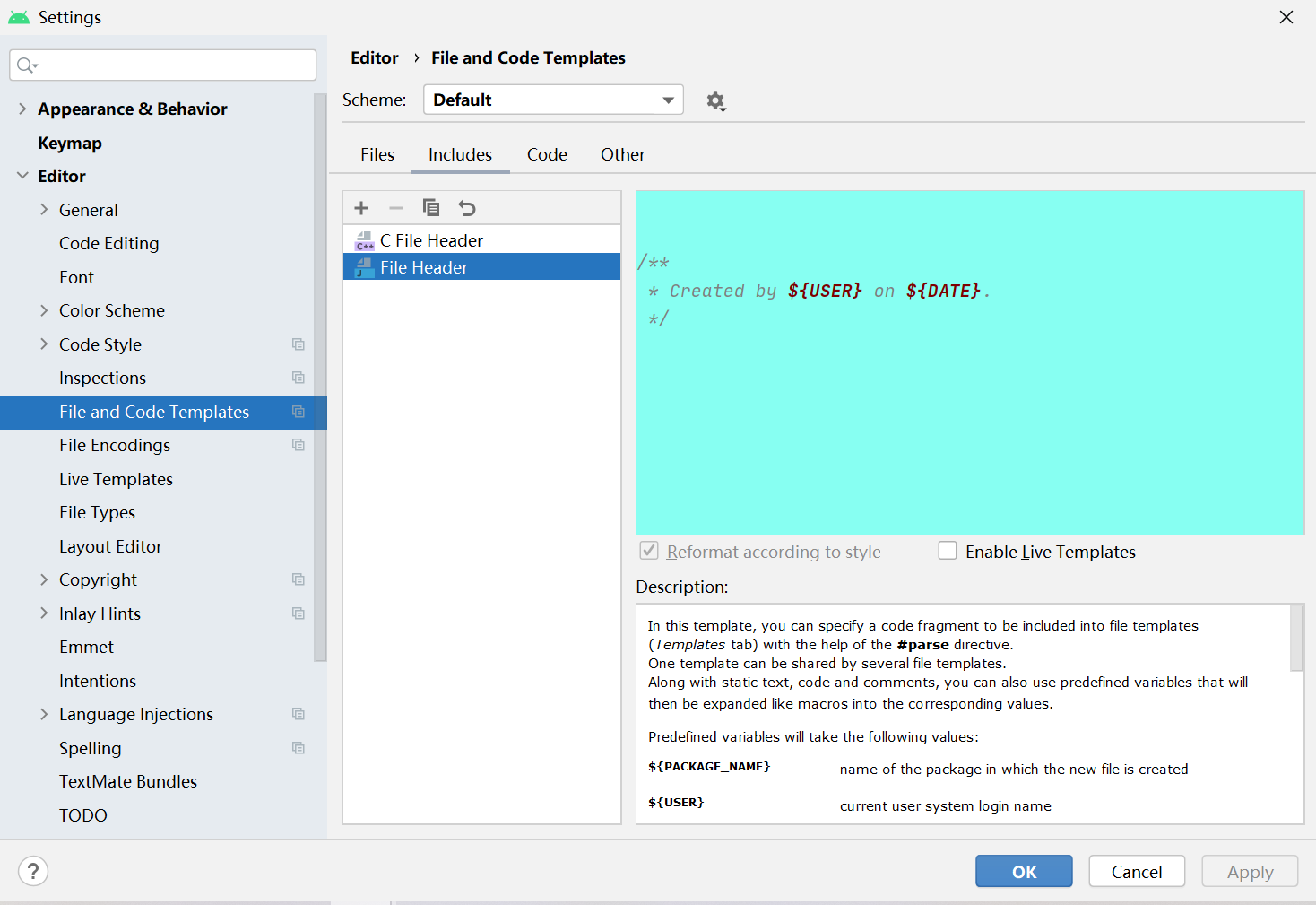Click project-level icon beside Code Style
Viewport: 1316px width, 905px height.
click(299, 344)
